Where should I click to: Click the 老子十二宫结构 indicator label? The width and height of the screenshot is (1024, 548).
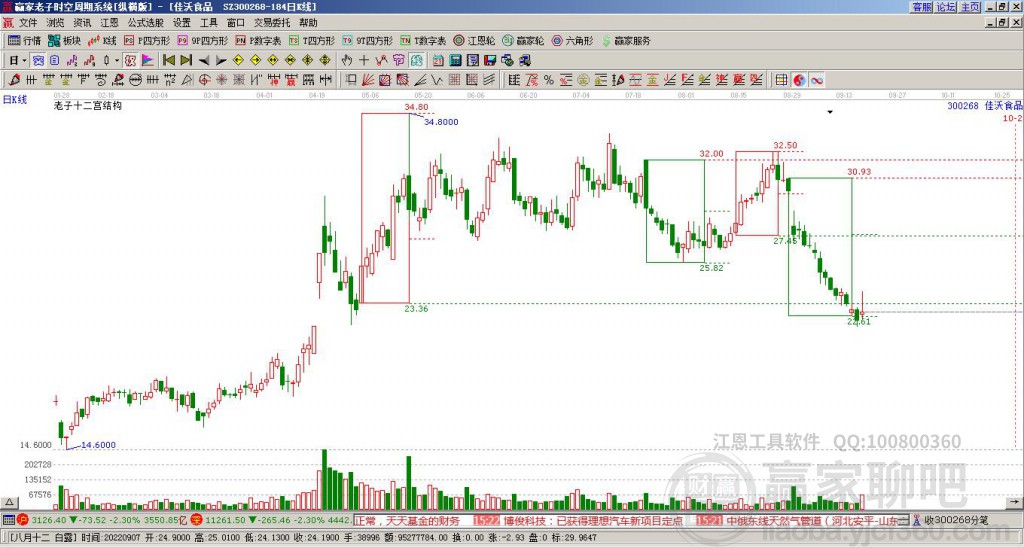pos(88,105)
